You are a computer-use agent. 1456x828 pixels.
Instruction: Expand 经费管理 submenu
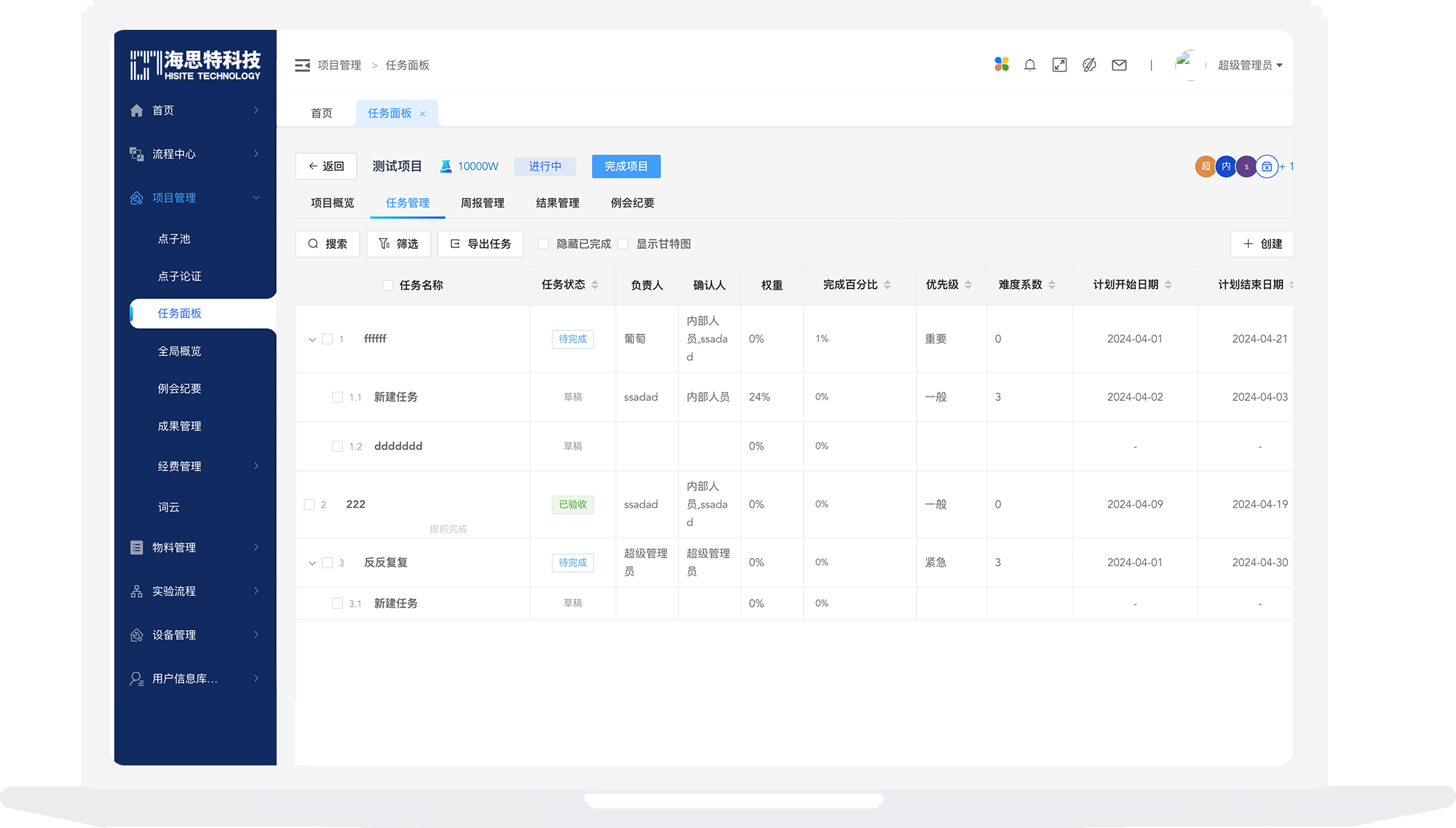[256, 466]
